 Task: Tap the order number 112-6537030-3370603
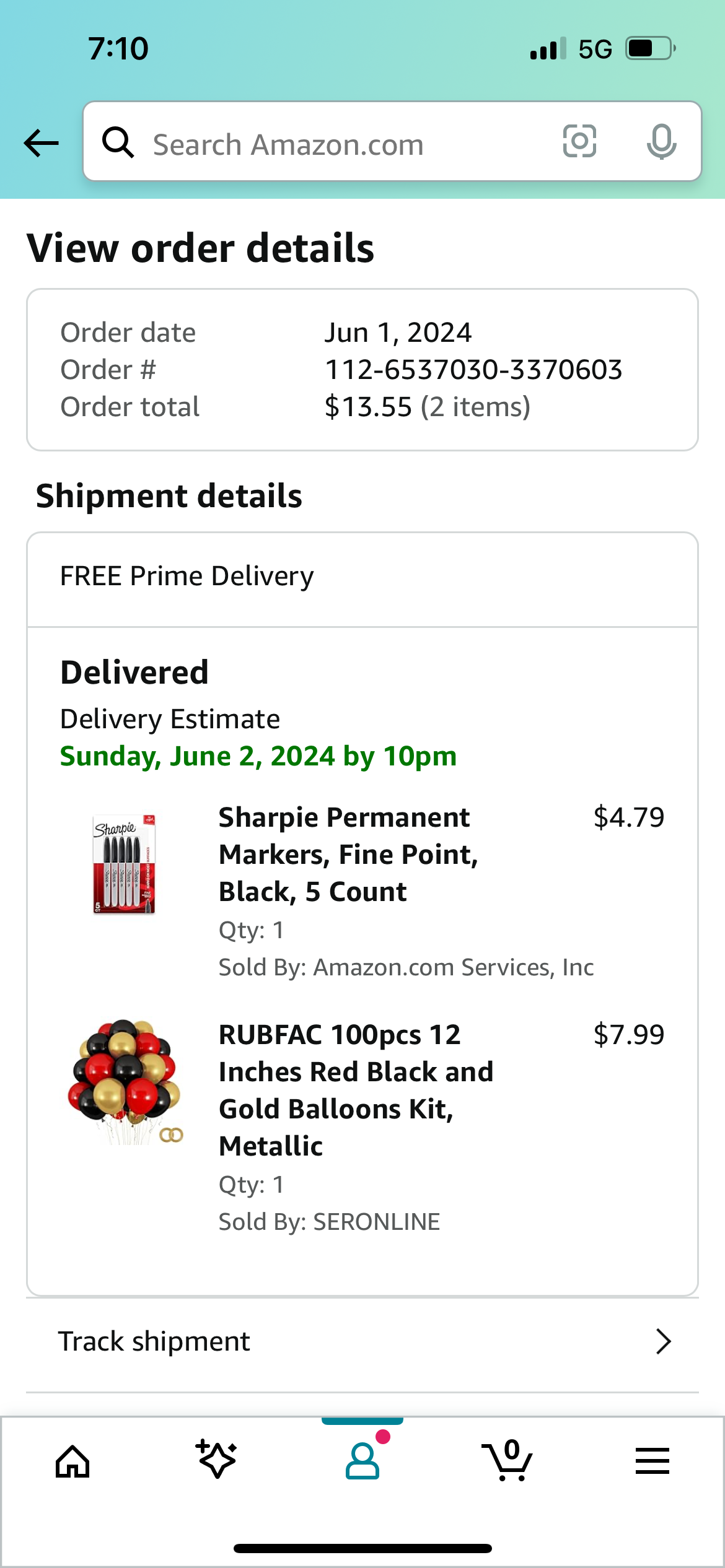(475, 369)
